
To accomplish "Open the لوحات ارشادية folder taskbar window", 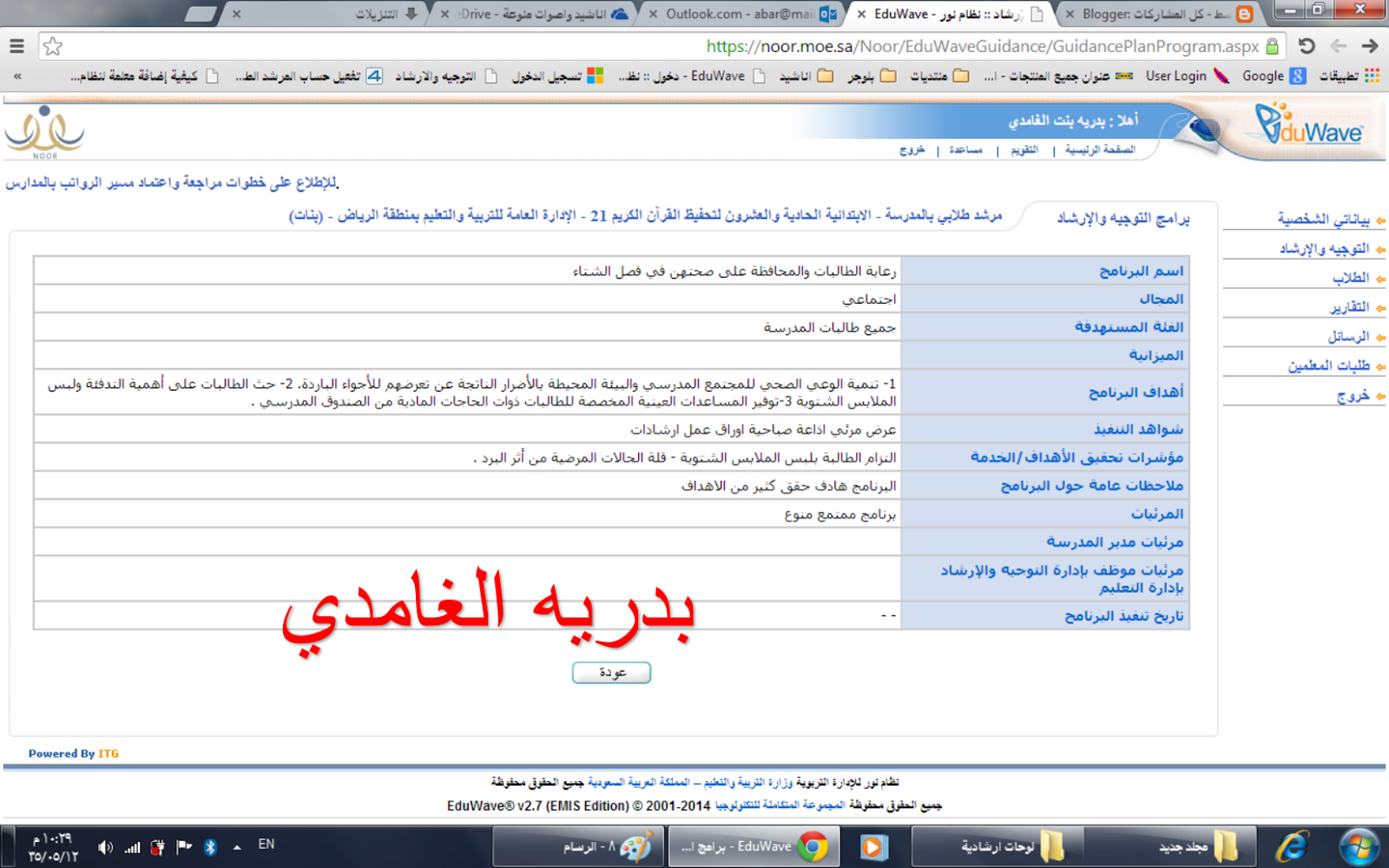I will [x=997, y=846].
